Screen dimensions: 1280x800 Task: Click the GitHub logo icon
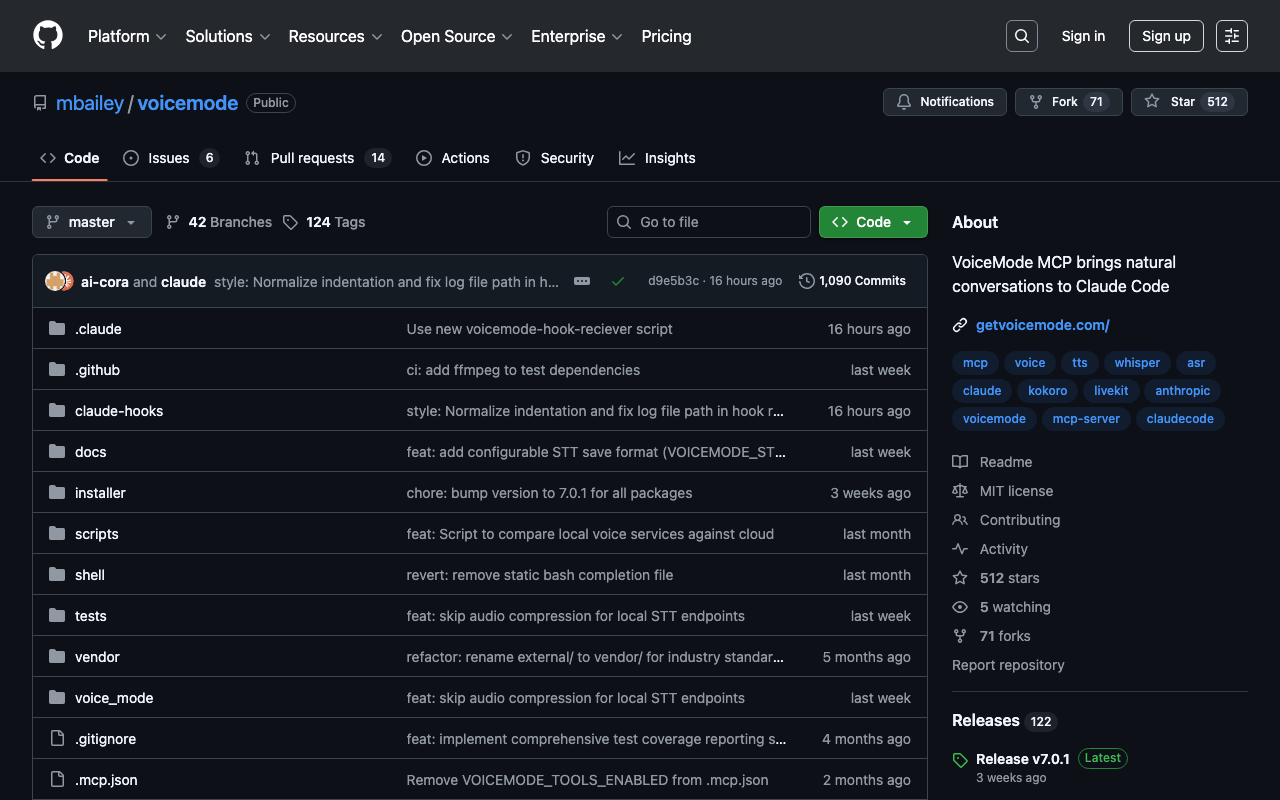coord(48,36)
